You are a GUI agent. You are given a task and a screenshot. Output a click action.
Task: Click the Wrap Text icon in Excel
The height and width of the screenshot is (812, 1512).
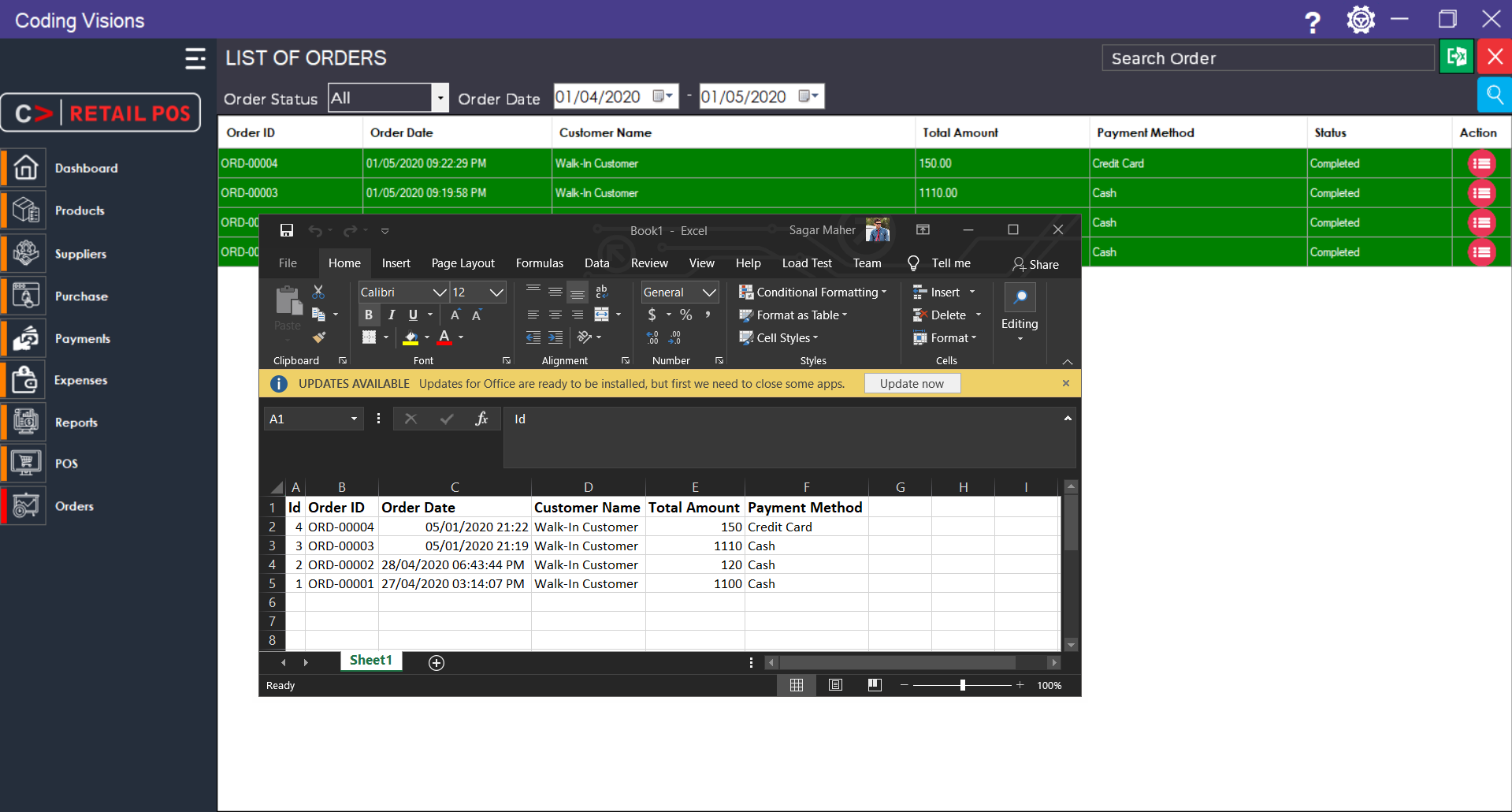[602, 292]
